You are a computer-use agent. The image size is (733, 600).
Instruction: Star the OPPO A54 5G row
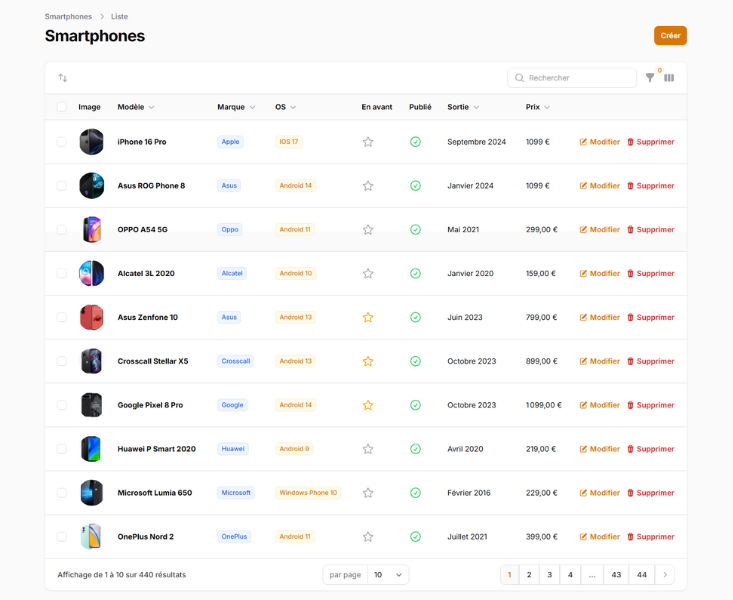[x=368, y=230]
